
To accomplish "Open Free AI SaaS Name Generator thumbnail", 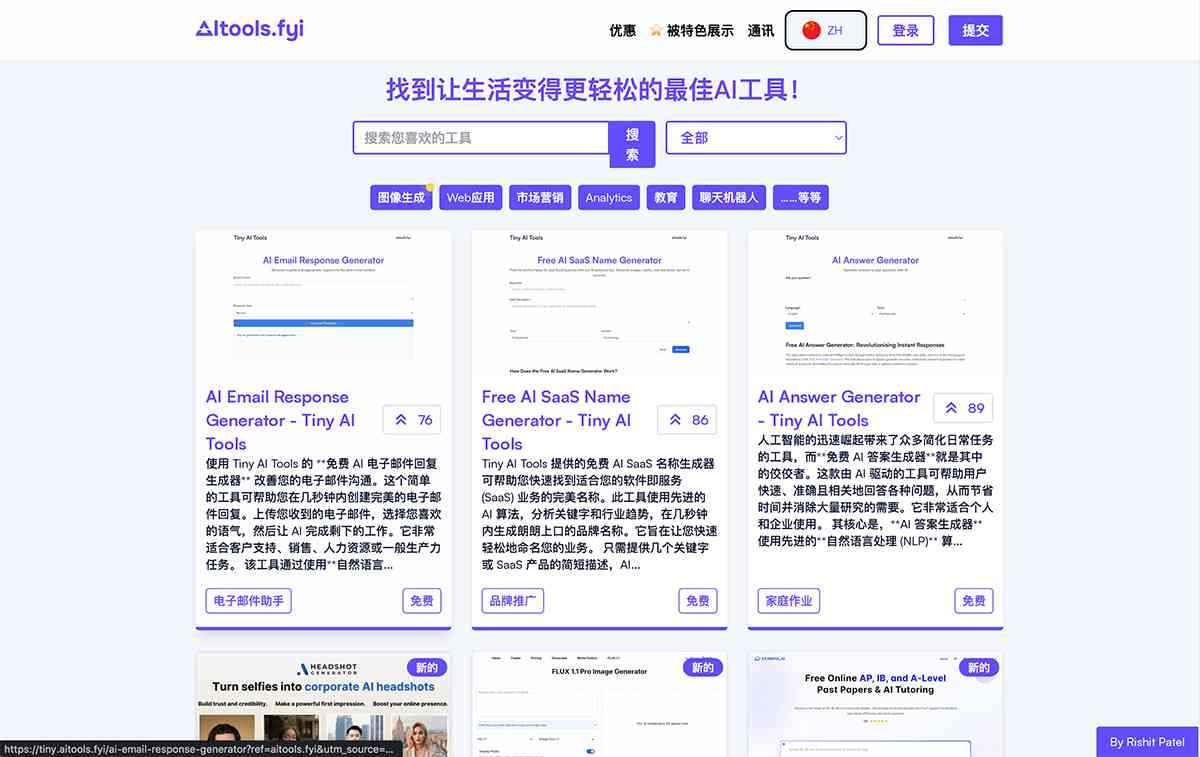I will coord(600,303).
